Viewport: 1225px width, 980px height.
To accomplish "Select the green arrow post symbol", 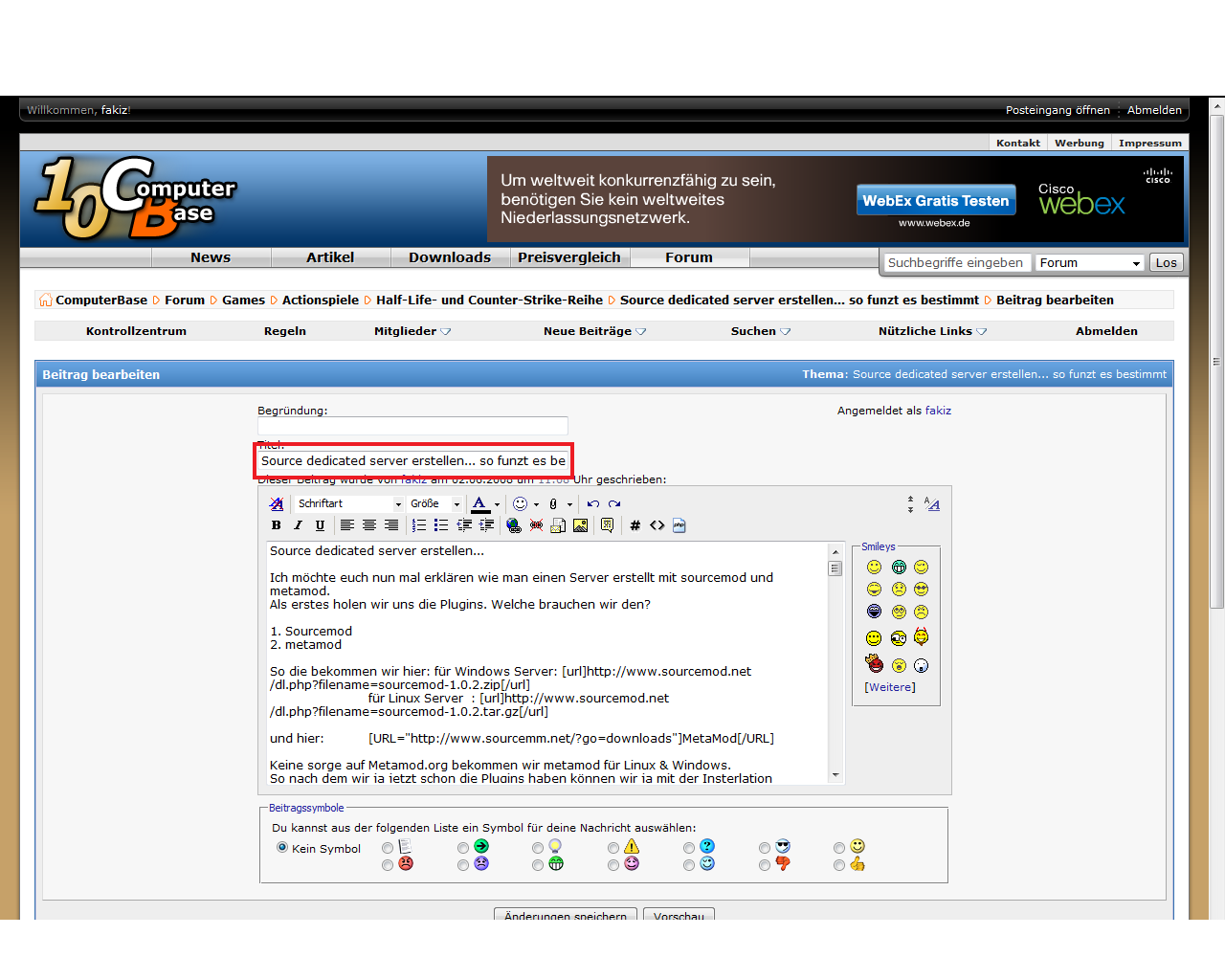I will pos(463,848).
